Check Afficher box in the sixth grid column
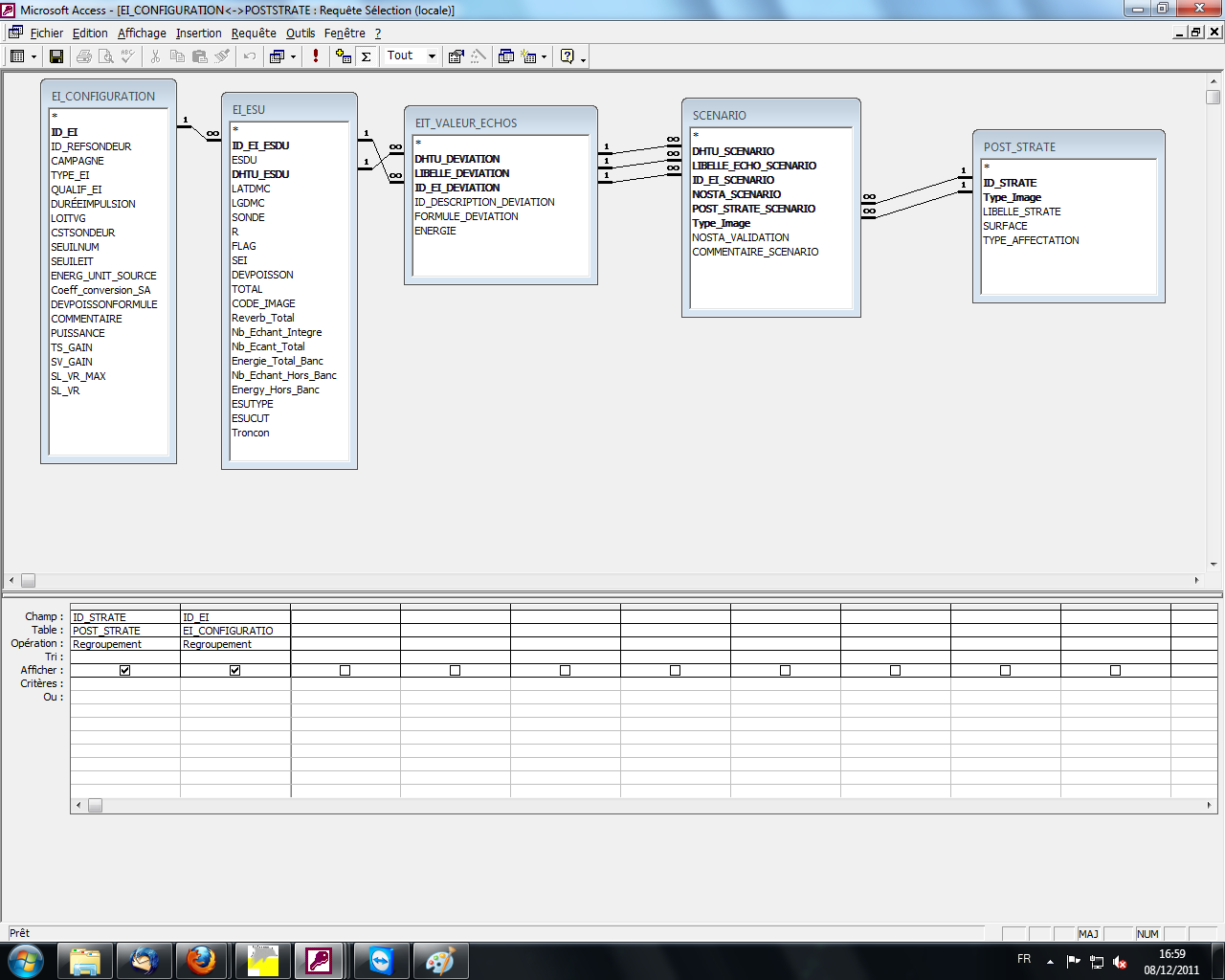The image size is (1225, 980). tap(676, 670)
